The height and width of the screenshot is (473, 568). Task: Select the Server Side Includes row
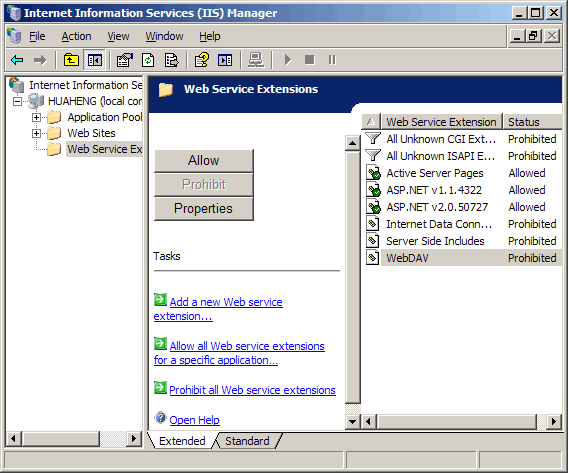pos(464,241)
